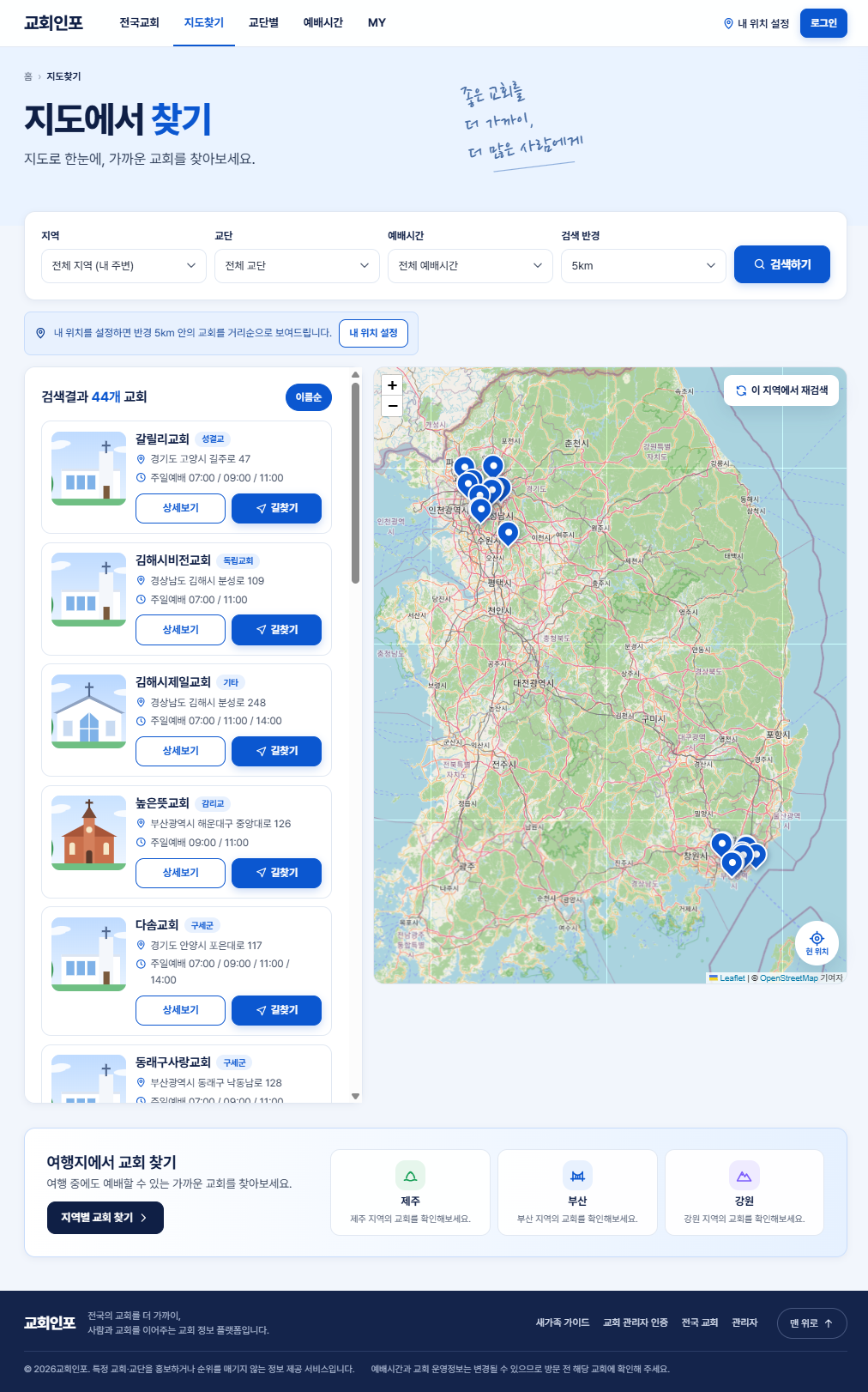868x1392 pixels.
Task: Click 길찾기 for 다솜교회
Action: [x=277, y=1010]
